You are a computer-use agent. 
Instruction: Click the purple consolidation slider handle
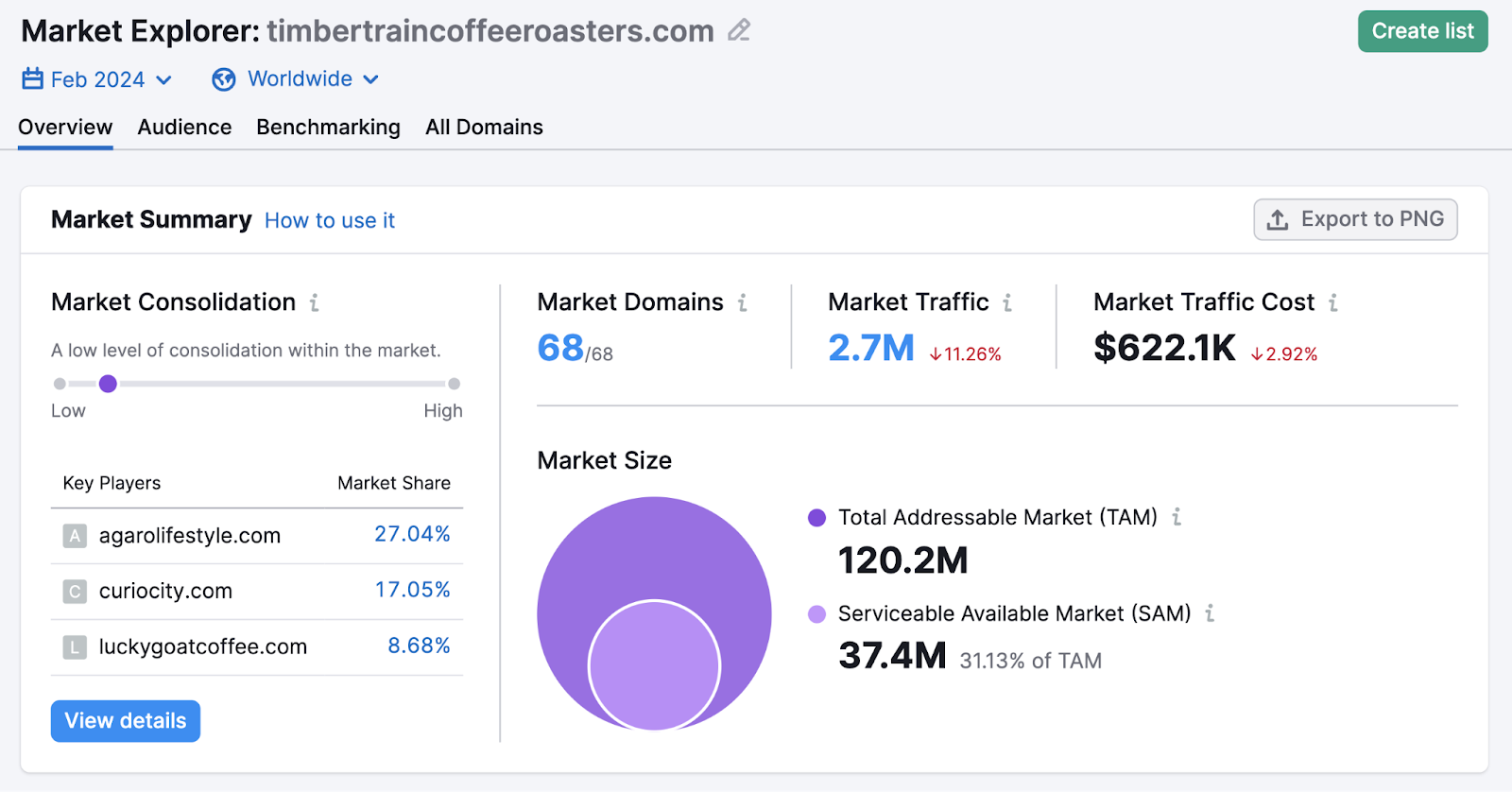108,384
